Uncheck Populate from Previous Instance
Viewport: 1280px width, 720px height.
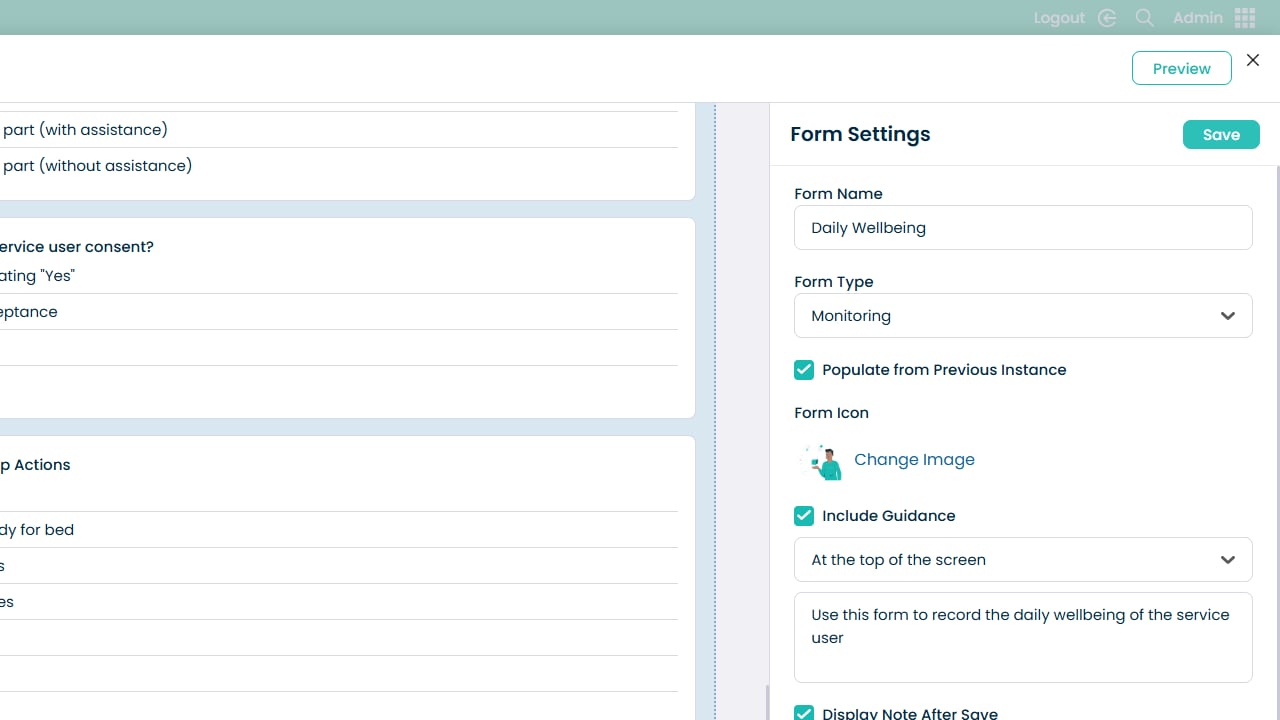pos(804,370)
